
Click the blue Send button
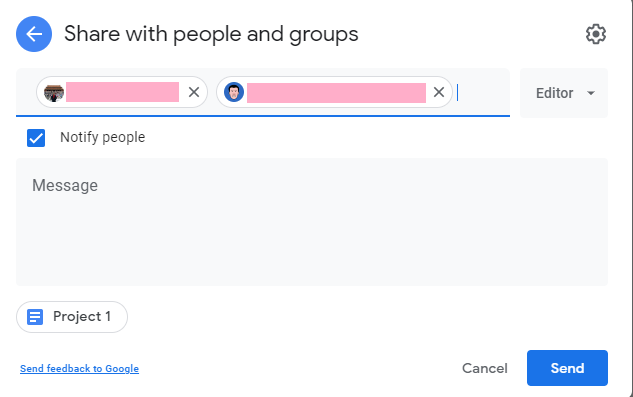point(567,368)
